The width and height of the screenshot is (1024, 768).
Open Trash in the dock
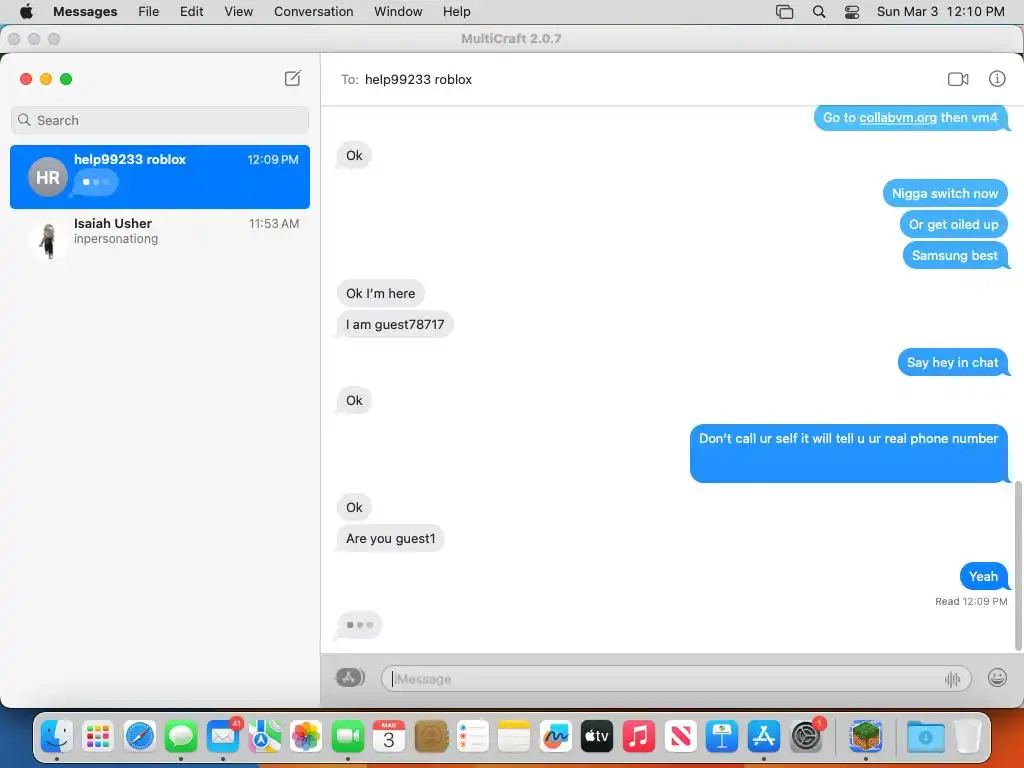click(968, 737)
